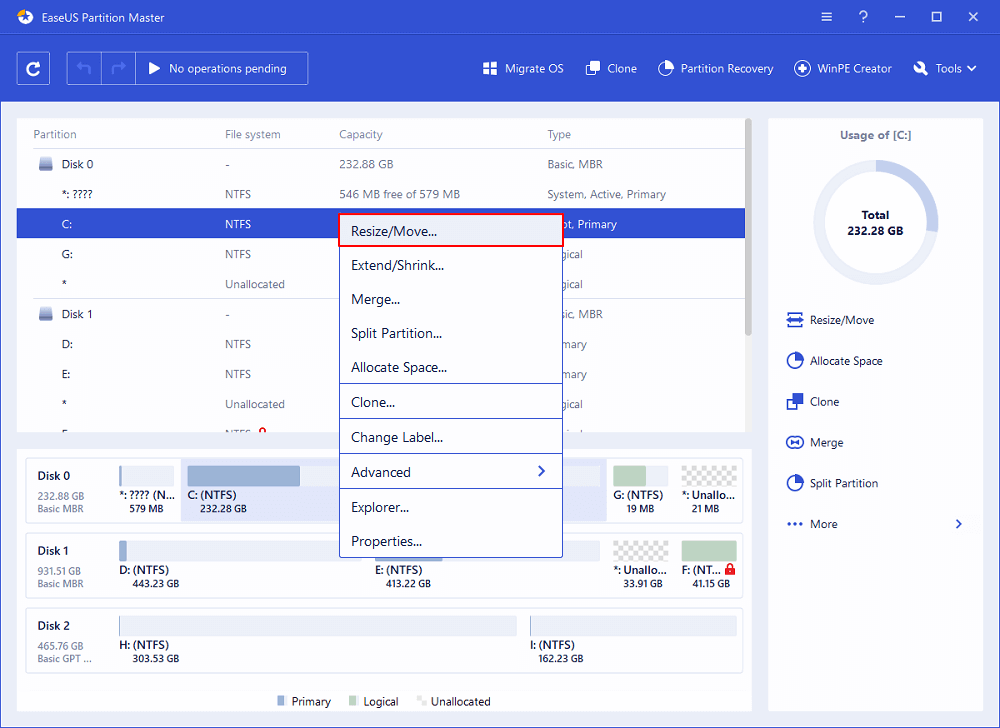Click the Type column header
This screenshot has height=728, width=1000.
coord(559,135)
